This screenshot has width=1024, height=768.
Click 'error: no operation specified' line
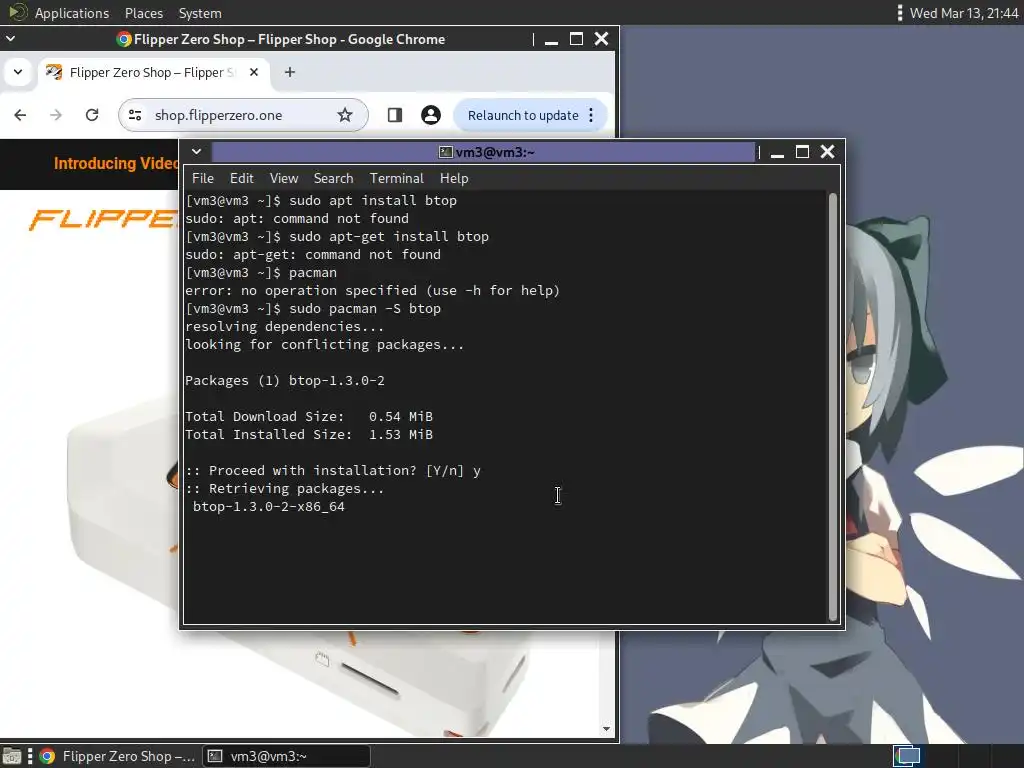coord(372,290)
